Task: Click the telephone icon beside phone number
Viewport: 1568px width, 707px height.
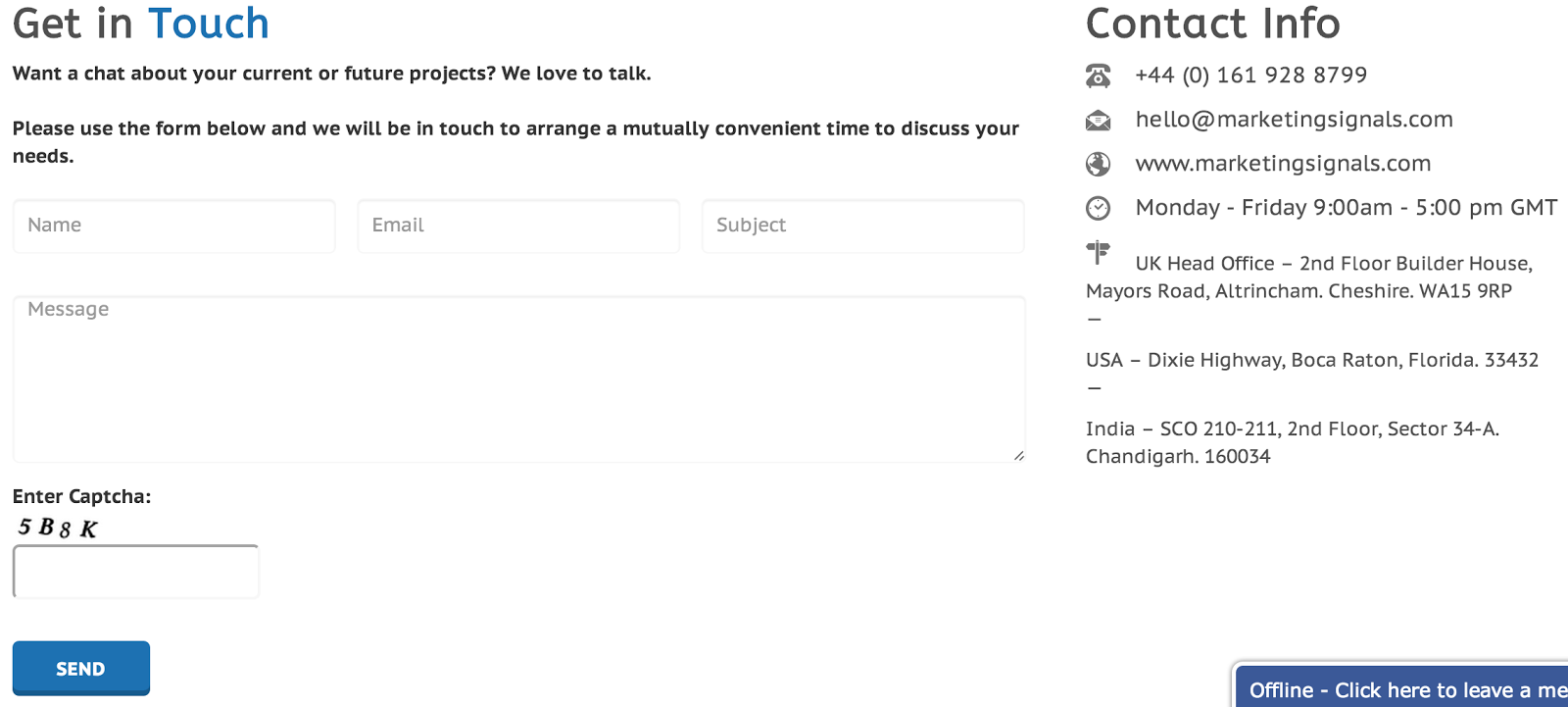Action: coord(1098,76)
